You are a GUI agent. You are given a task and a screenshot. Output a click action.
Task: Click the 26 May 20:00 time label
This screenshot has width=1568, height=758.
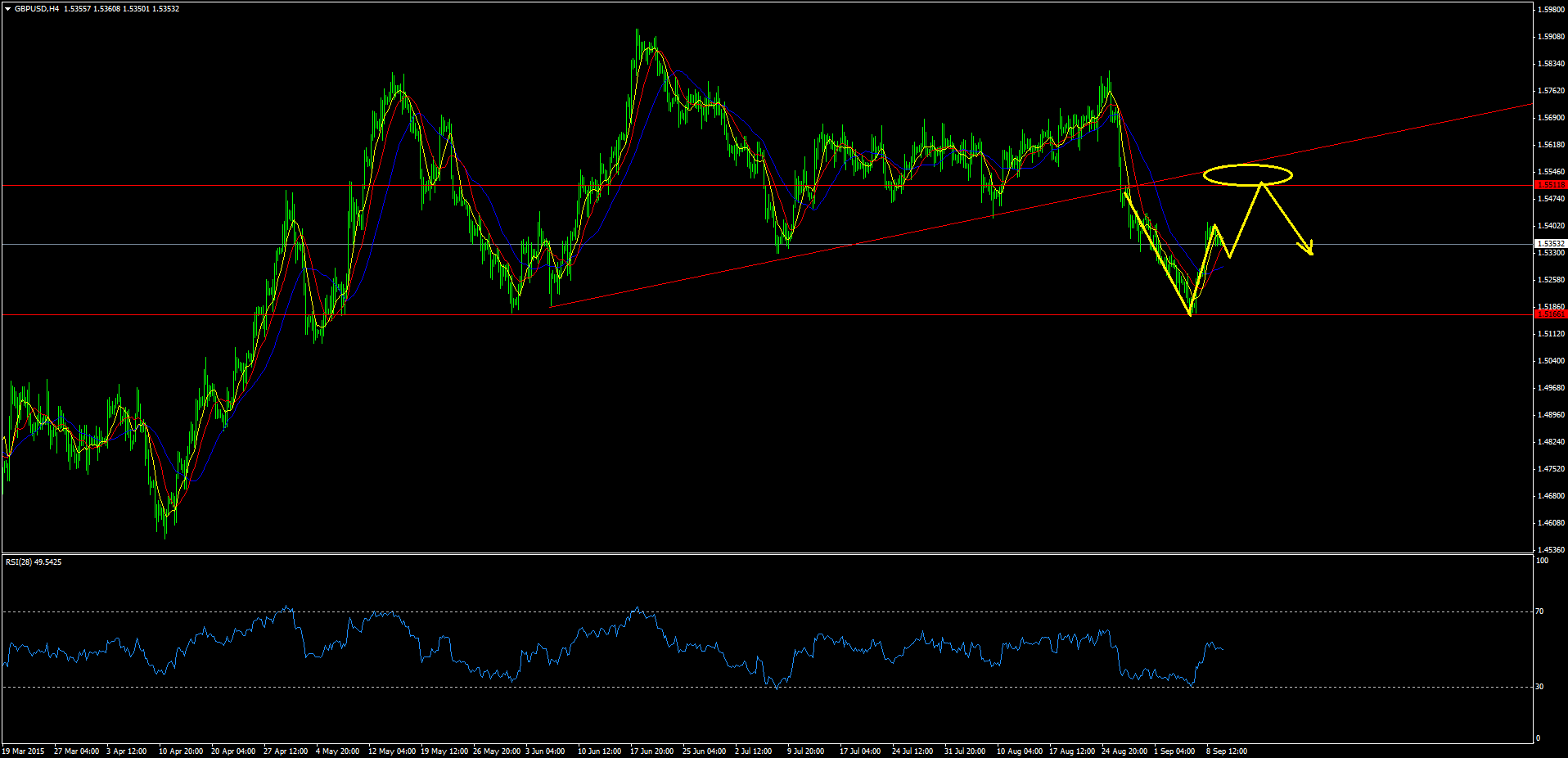tap(497, 751)
